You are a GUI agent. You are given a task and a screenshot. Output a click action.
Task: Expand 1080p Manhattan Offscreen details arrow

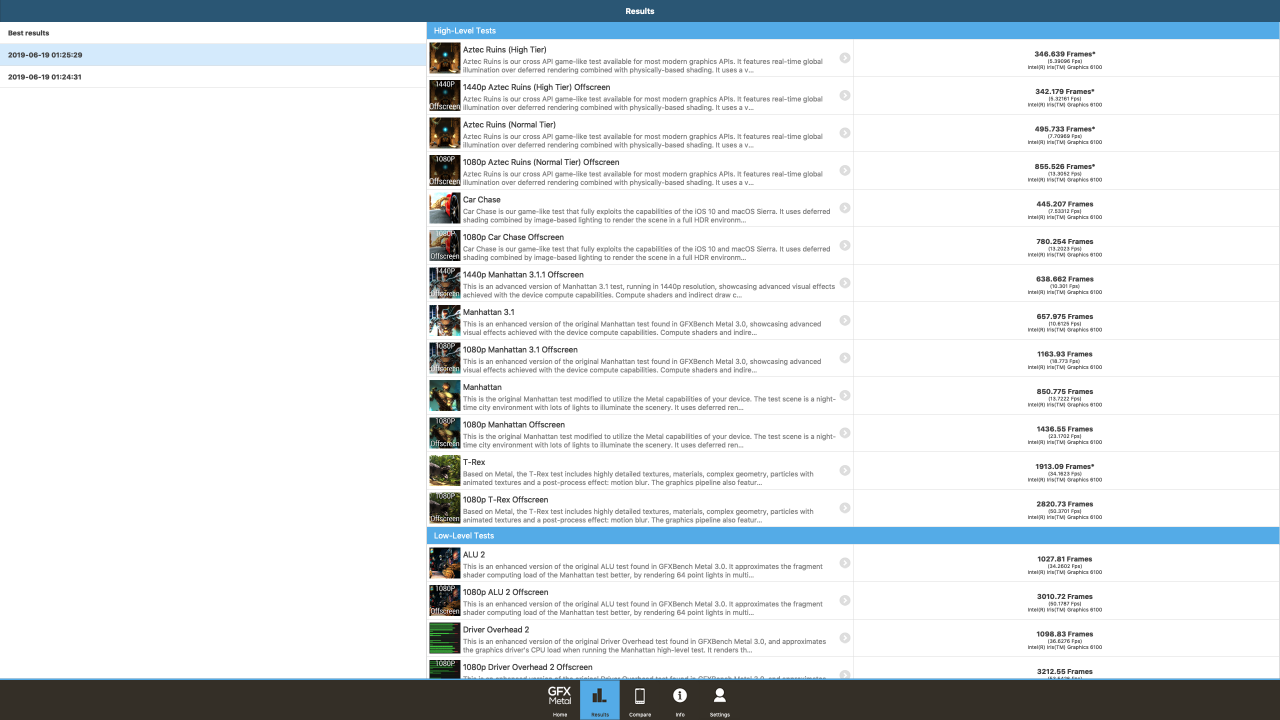point(845,433)
